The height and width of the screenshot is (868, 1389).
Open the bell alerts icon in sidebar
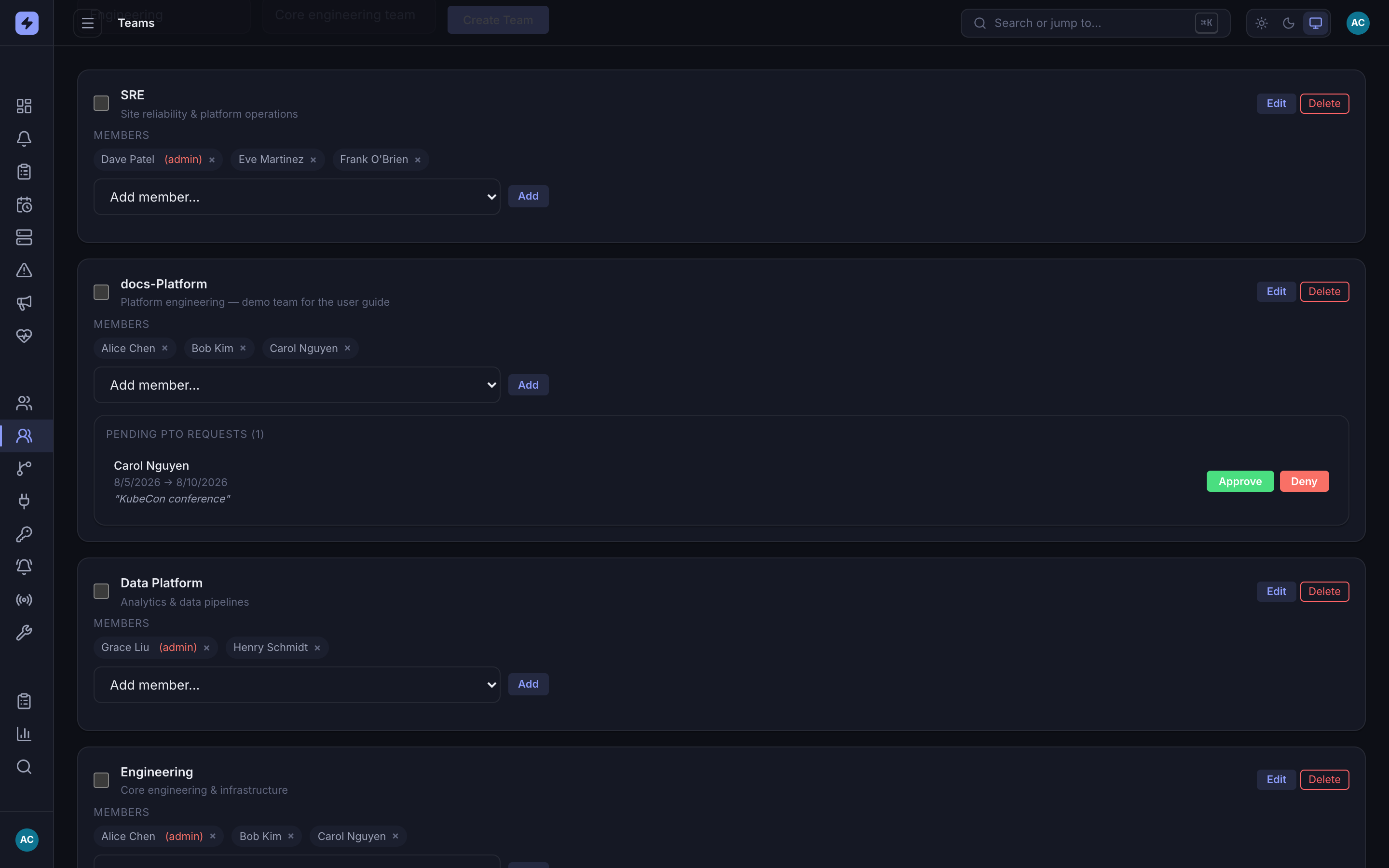24,139
